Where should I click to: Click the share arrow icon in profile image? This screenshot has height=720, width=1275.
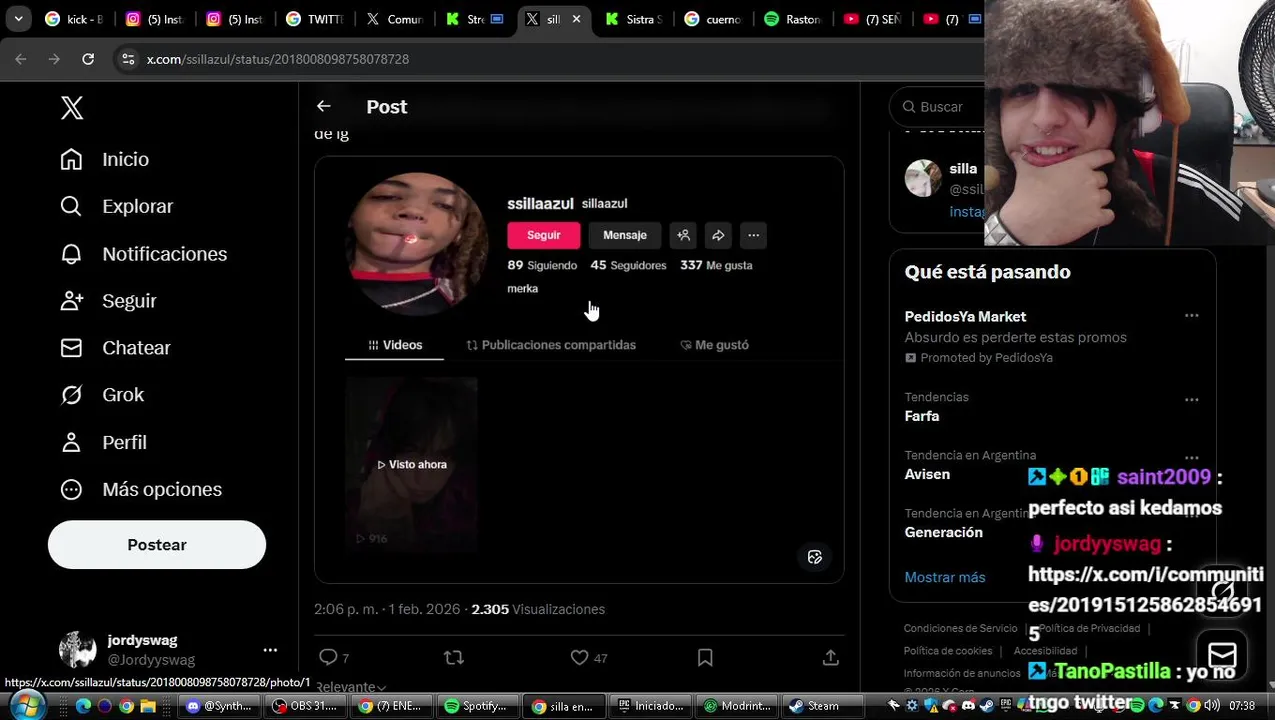click(x=718, y=235)
